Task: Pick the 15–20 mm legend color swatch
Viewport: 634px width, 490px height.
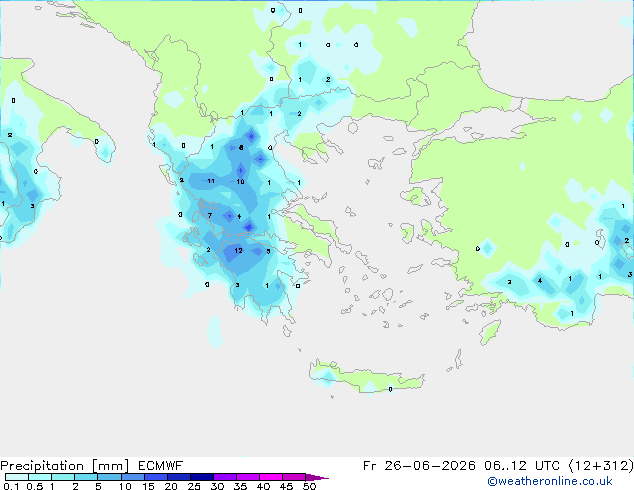Action: click(156, 477)
